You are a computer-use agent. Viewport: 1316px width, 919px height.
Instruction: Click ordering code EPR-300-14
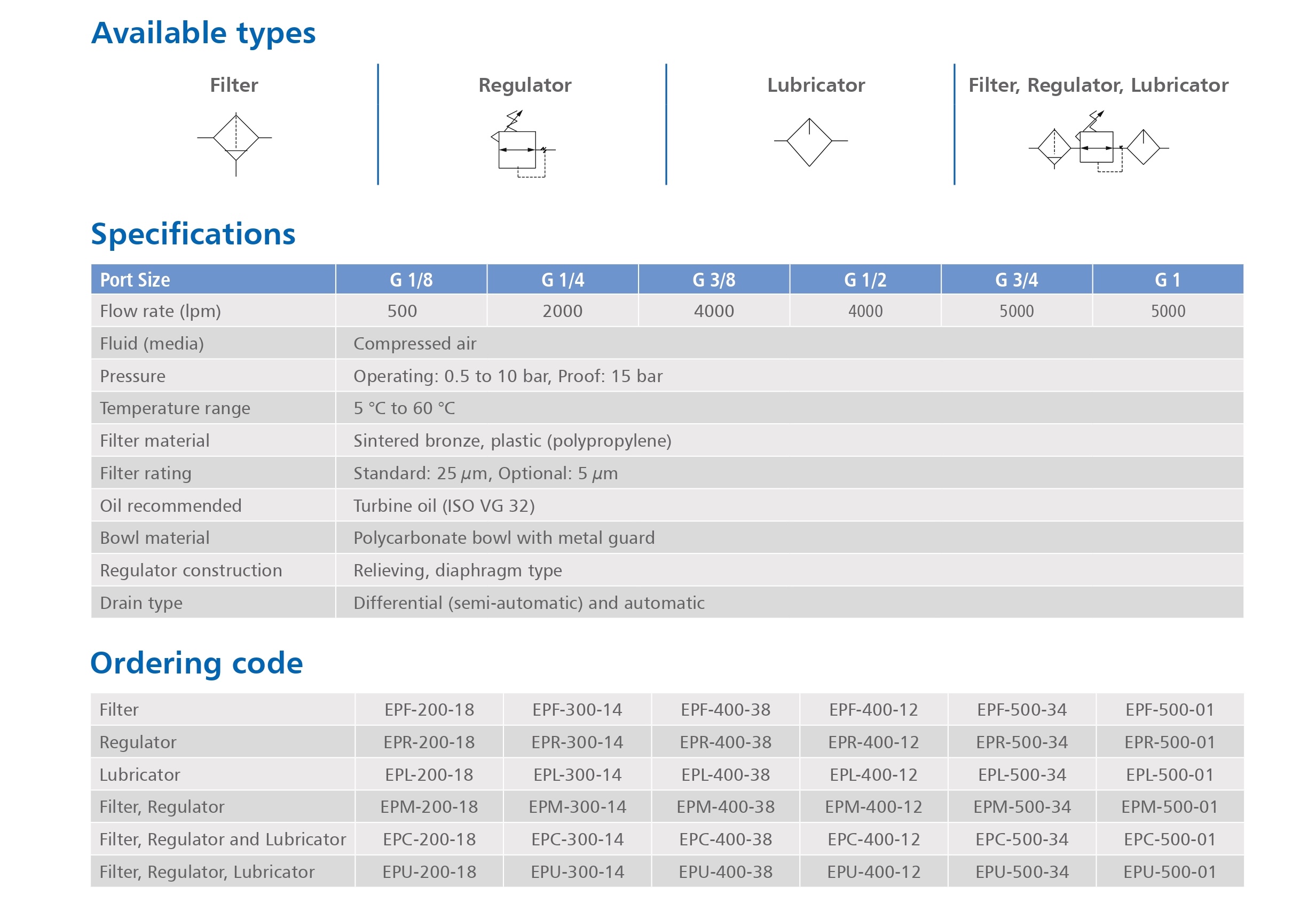pos(577,742)
